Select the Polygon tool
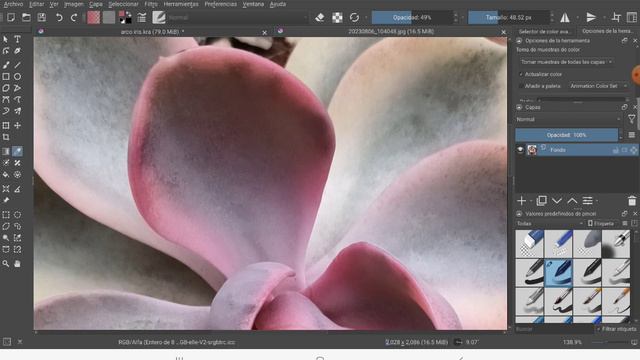640x360 pixels. (x=6, y=88)
